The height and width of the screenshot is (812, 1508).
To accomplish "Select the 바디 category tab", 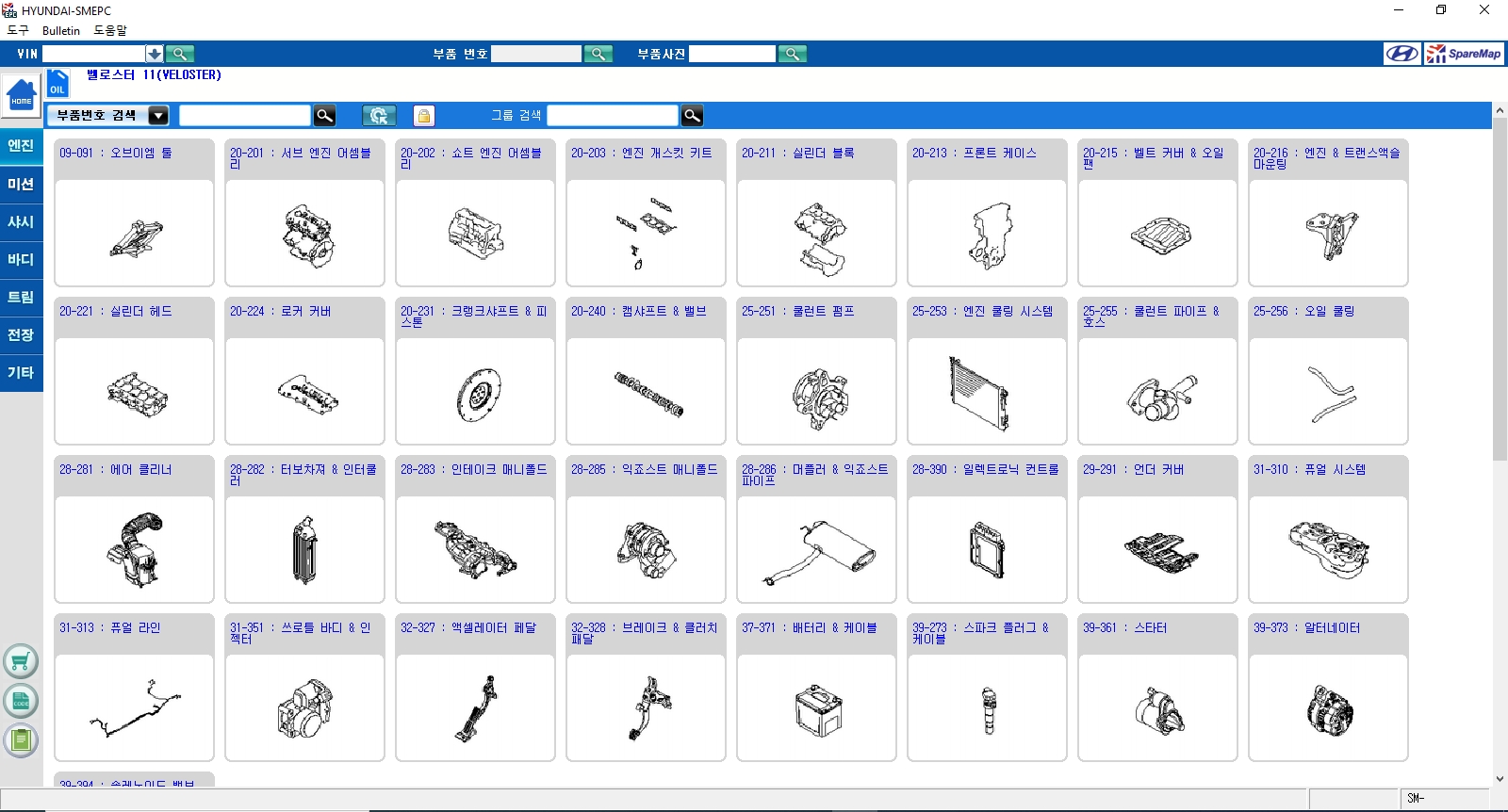I will coord(21,260).
